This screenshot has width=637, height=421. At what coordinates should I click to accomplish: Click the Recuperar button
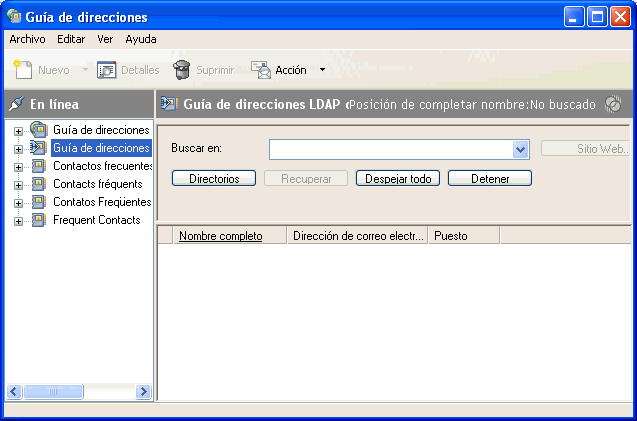point(306,178)
